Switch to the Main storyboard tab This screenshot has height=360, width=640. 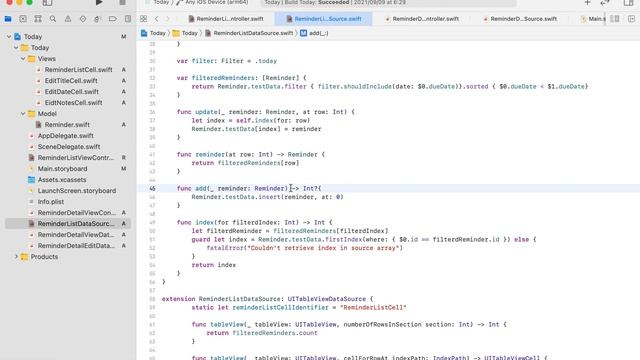coord(592,19)
